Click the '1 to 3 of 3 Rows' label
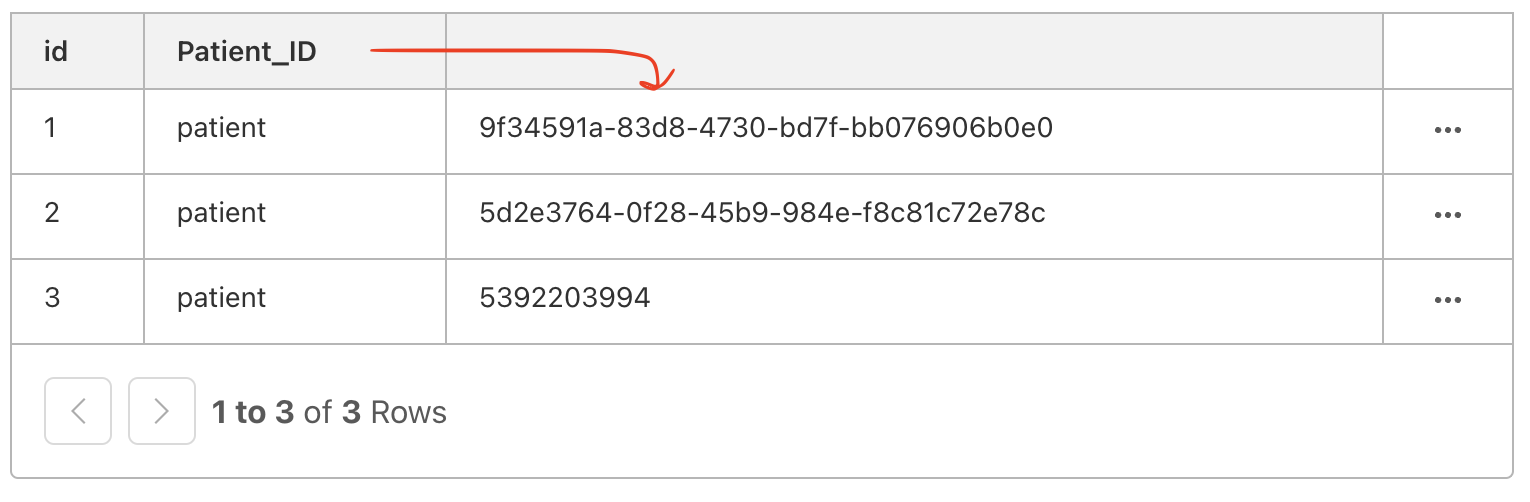 [x=329, y=412]
